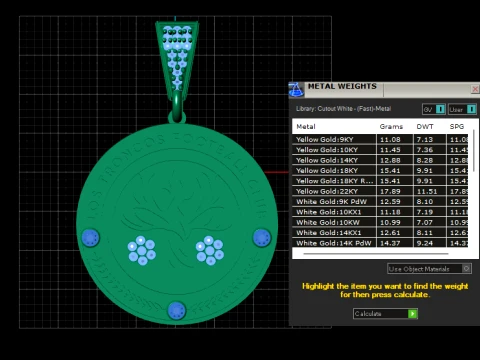Click the Calculate button
This screenshot has width=480, height=360.
(x=385, y=314)
